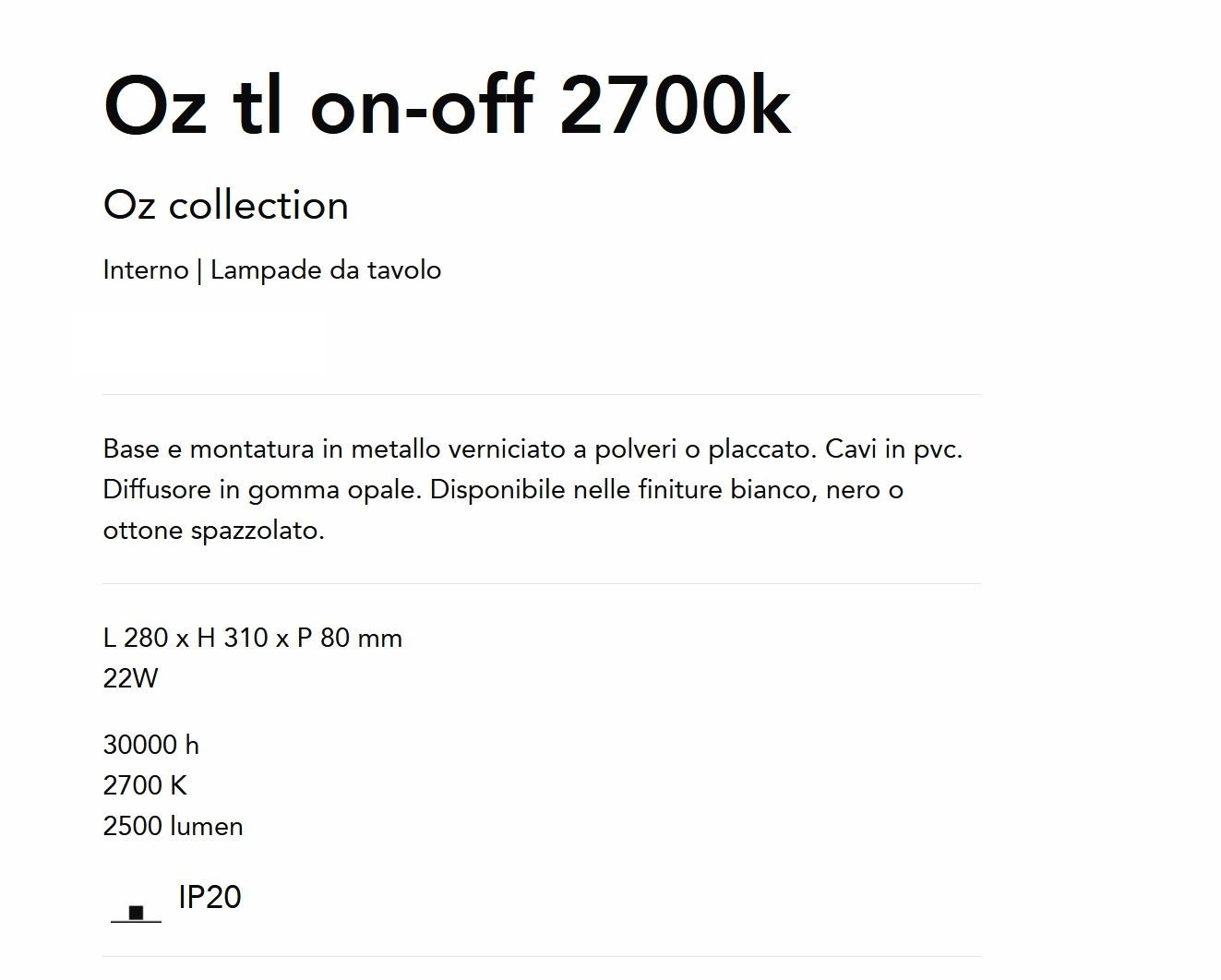The width and height of the screenshot is (1221, 980).
Task: Click the description line starting Base e montatura
Action: pos(533,449)
